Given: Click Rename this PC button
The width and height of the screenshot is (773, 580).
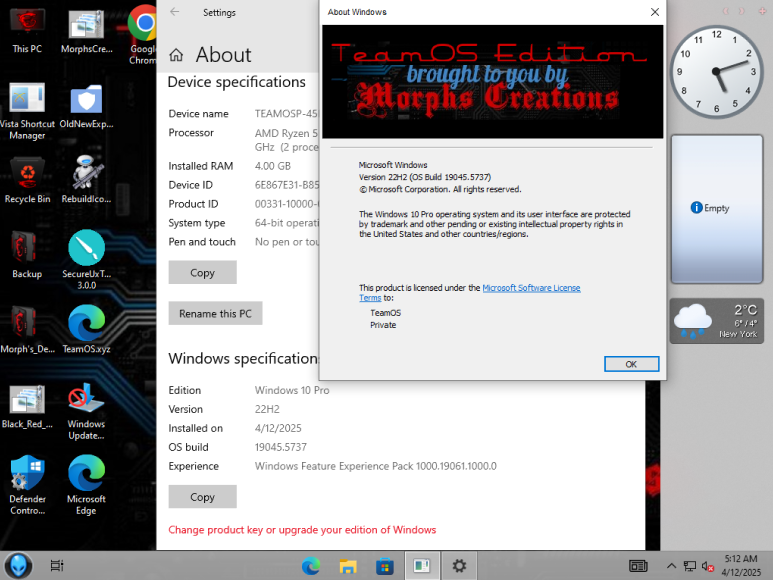Looking at the screenshot, I should pos(215,313).
